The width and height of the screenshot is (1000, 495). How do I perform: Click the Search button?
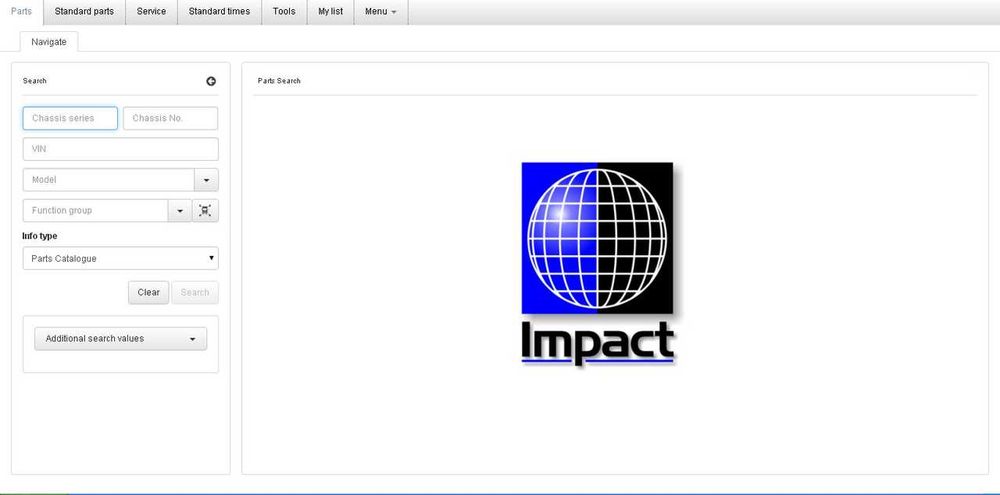coord(195,292)
